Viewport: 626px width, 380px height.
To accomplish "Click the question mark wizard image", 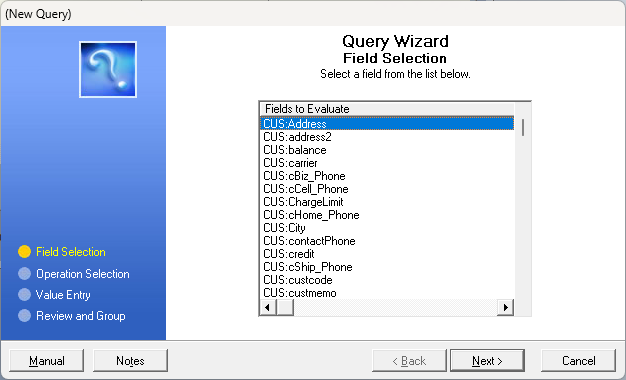I will coord(108,69).
